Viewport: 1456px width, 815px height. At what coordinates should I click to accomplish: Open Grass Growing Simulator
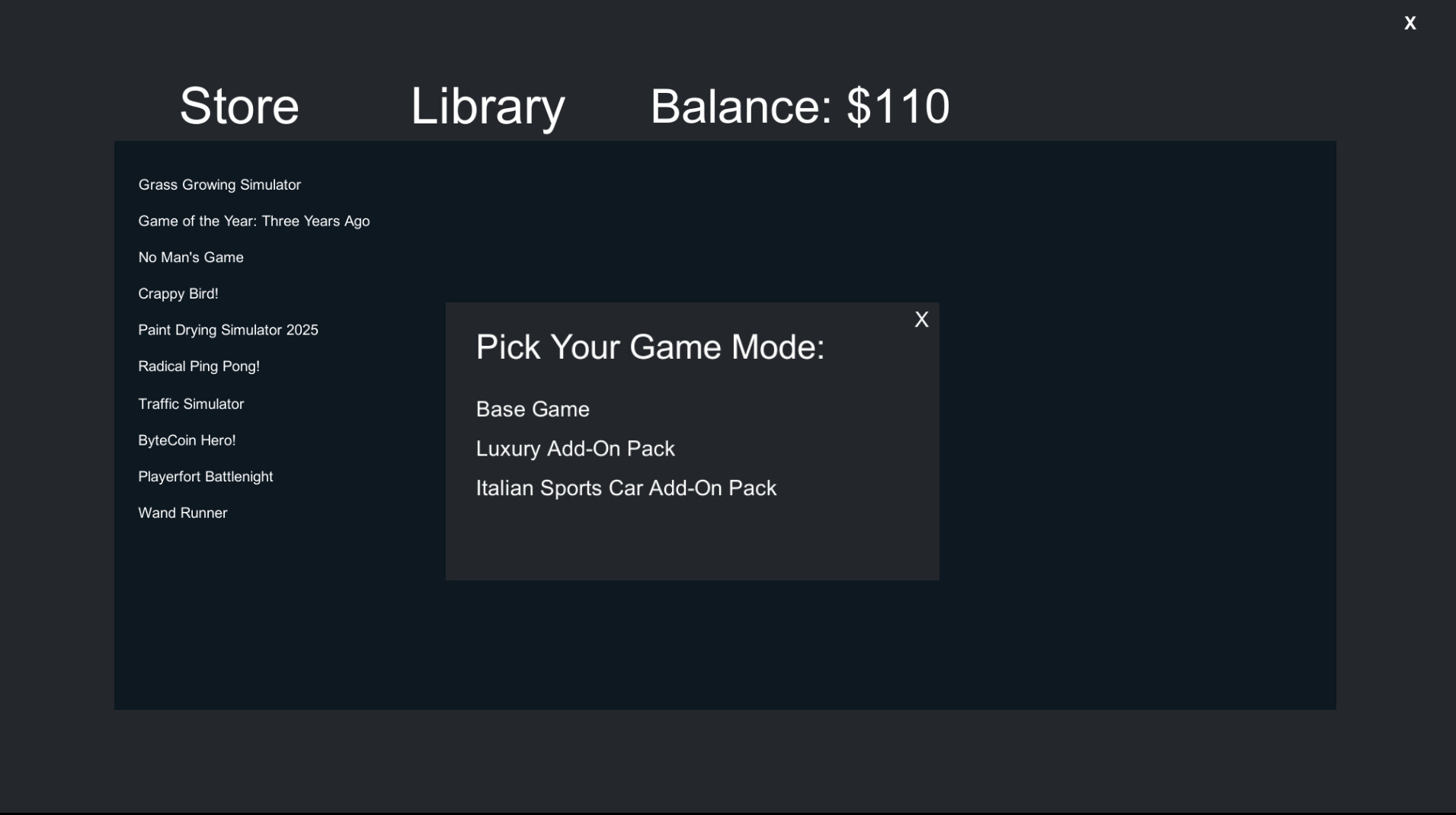[x=219, y=184]
